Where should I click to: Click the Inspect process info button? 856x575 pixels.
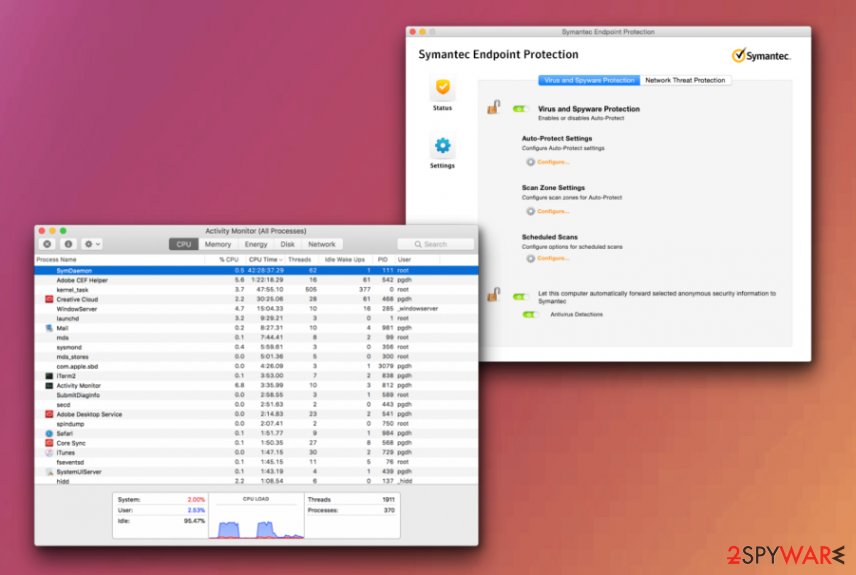pos(68,244)
